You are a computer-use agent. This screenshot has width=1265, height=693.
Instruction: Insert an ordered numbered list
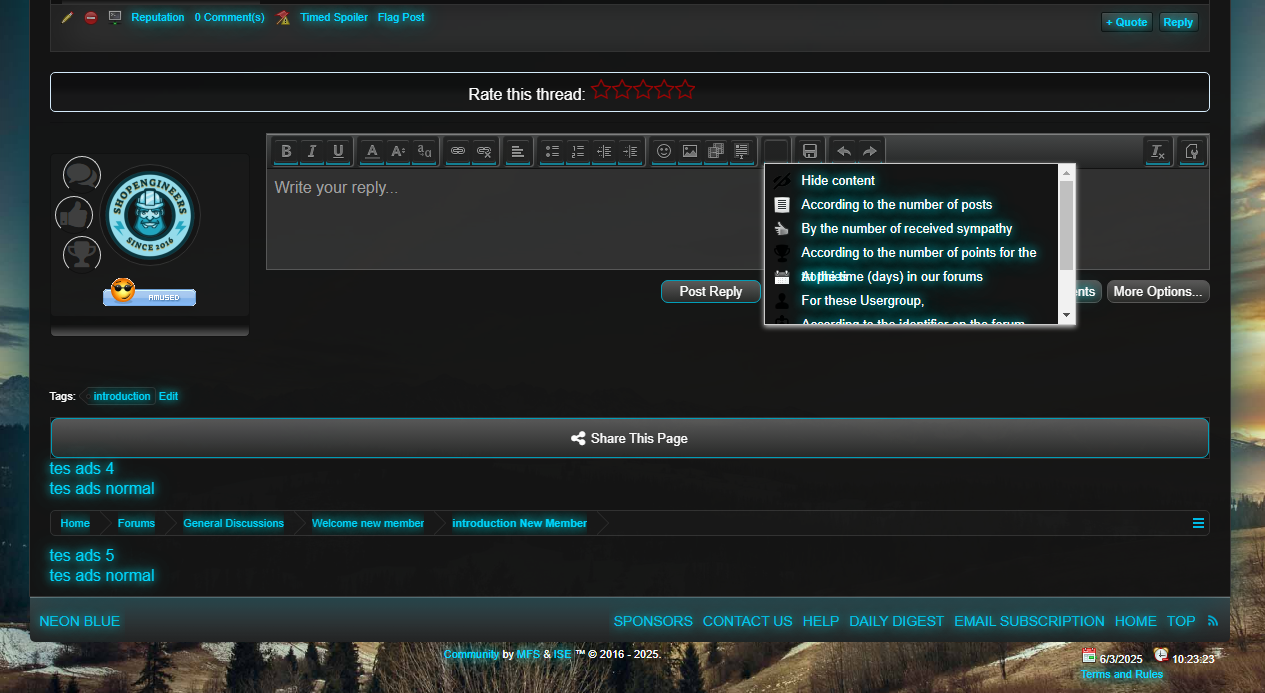(x=578, y=151)
